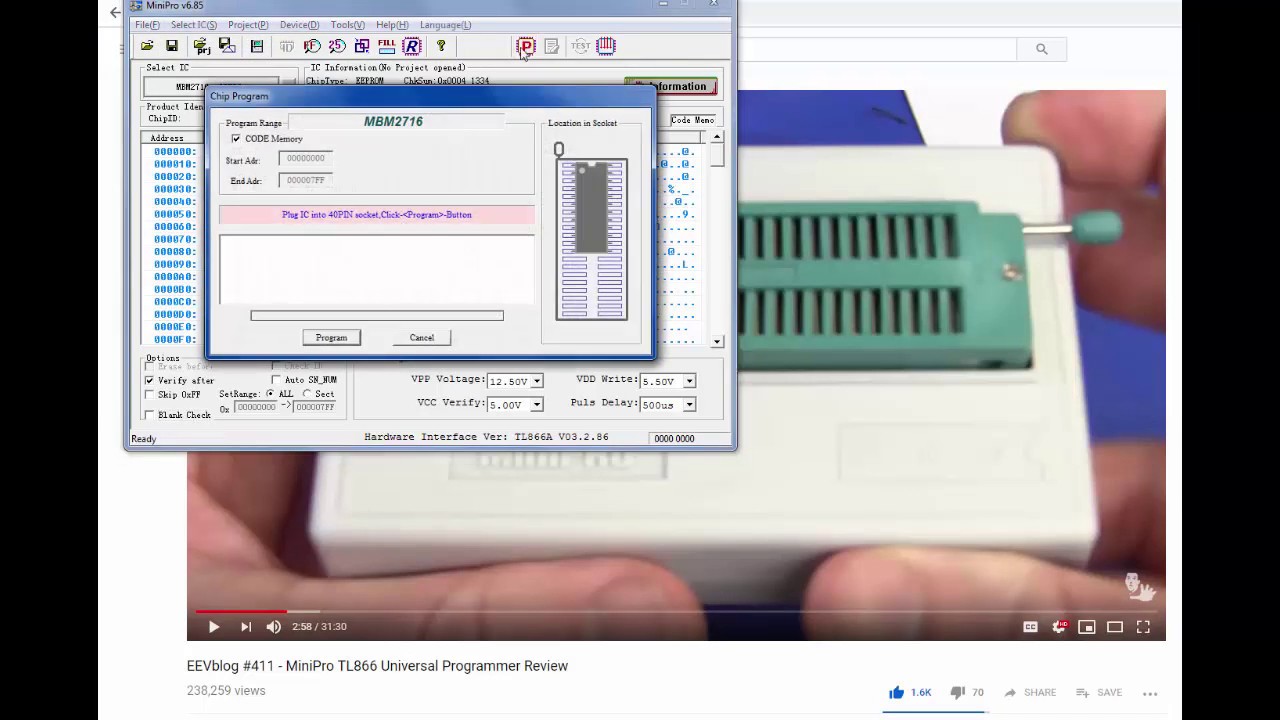Click the blue chip-select toolbar icon
The width and height of the screenshot is (1280, 720).
[x=362, y=46]
